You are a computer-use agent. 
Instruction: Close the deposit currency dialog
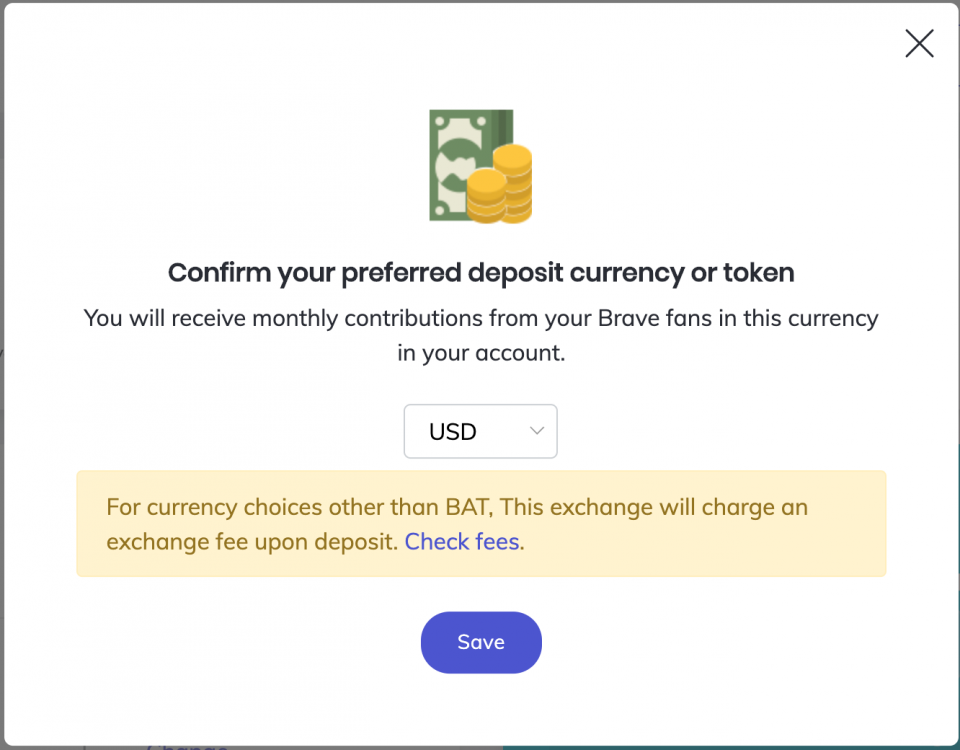pyautogui.click(x=919, y=43)
